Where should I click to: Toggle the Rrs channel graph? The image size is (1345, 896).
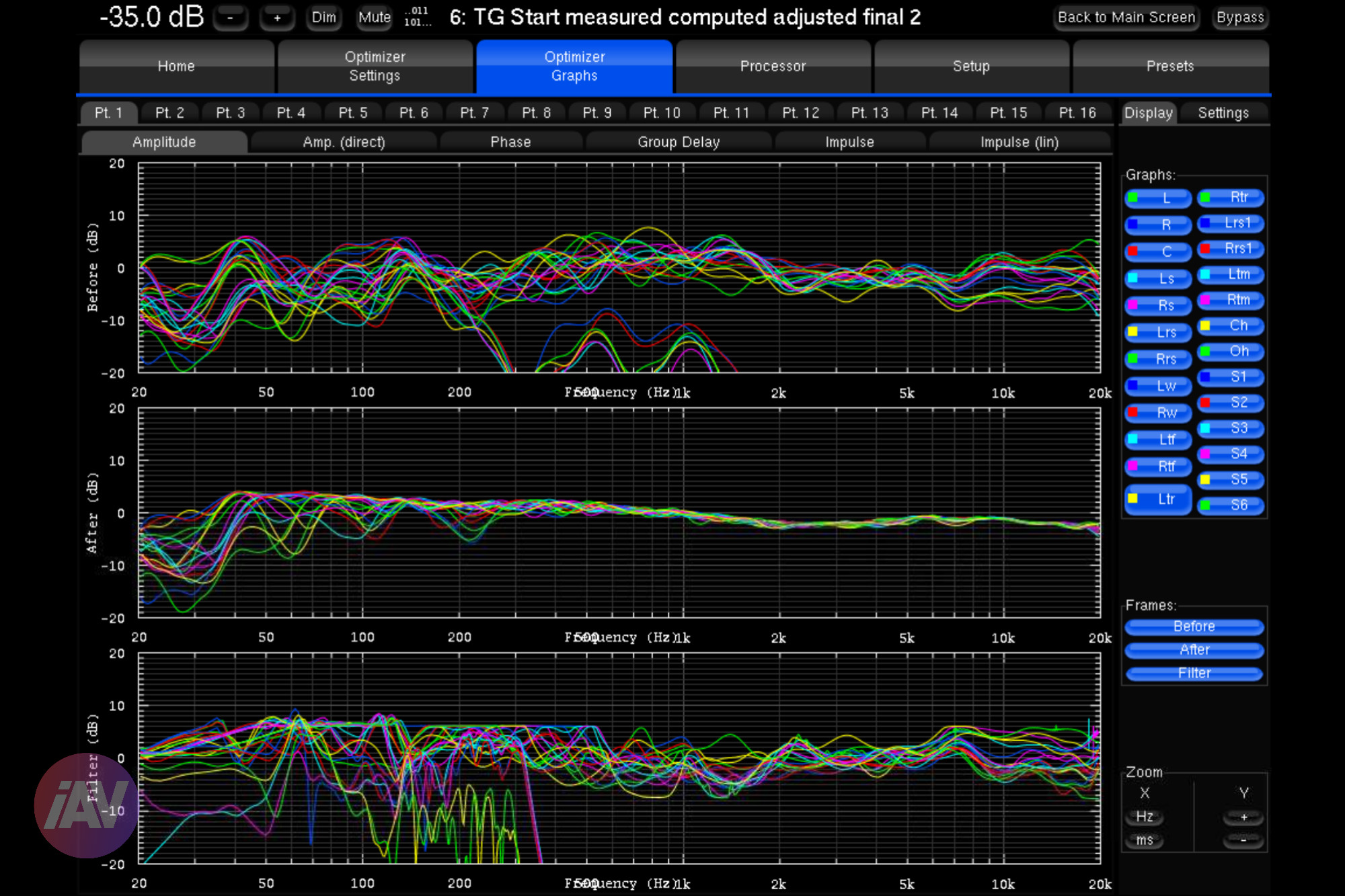pyautogui.click(x=1157, y=360)
